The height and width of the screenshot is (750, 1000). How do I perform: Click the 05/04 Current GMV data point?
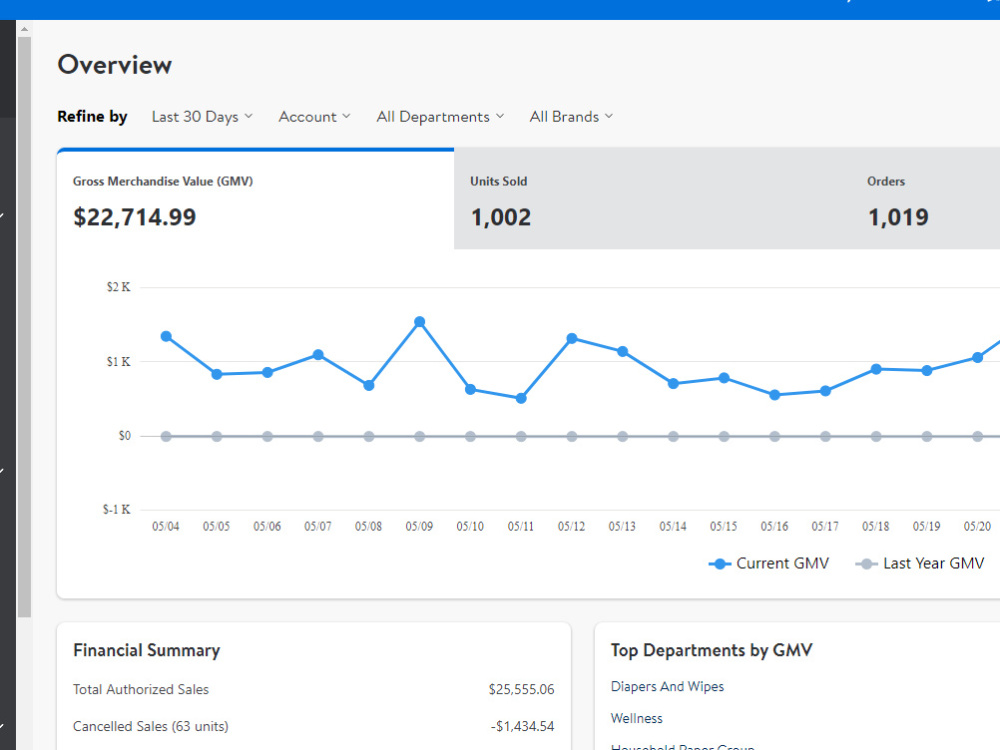click(x=166, y=336)
